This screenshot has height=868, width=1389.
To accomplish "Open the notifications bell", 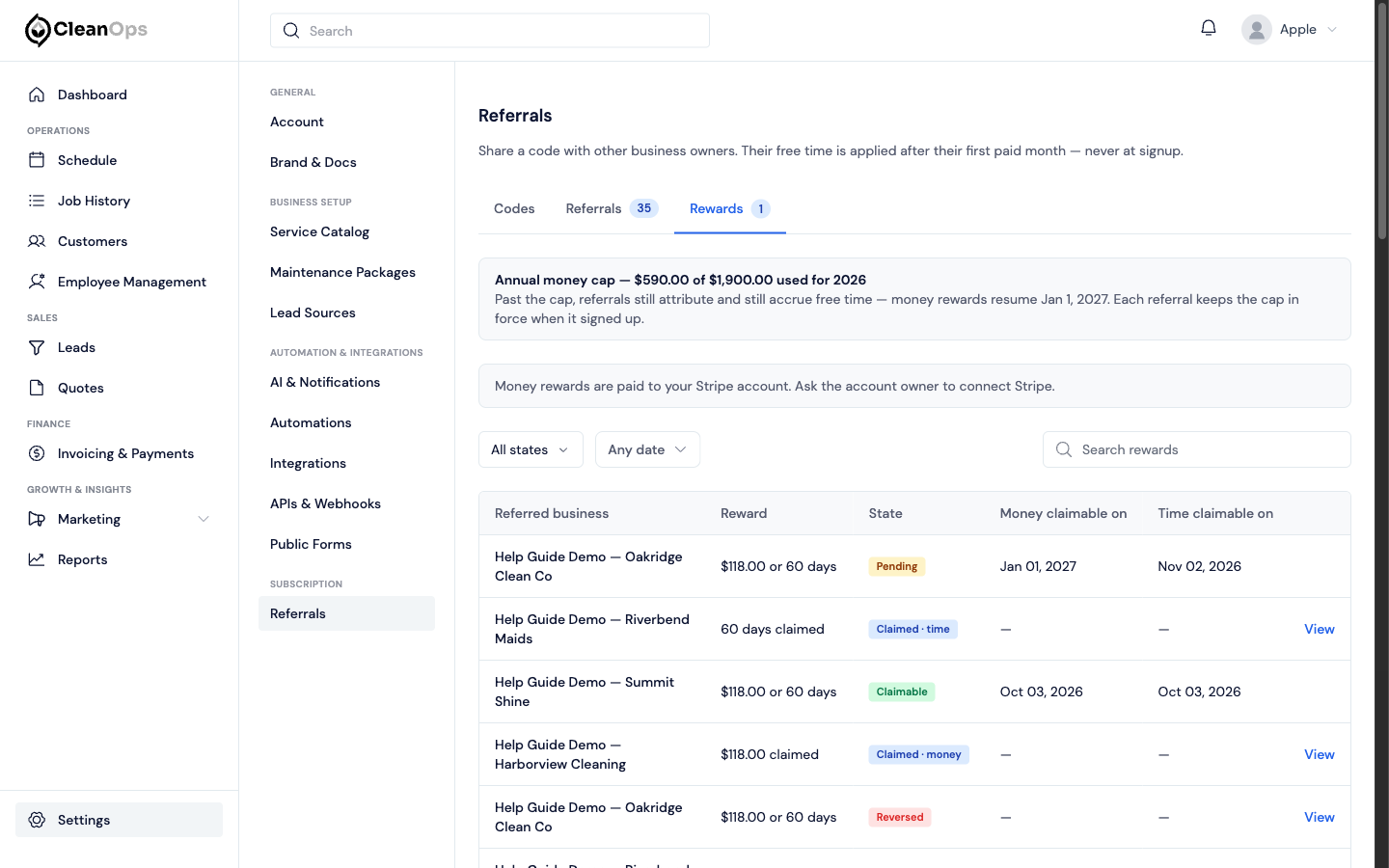I will tap(1209, 28).
